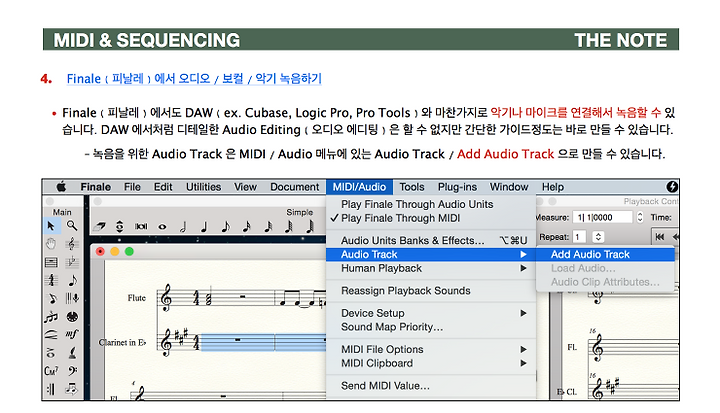Select the Repitch tool in Simple palette
Image resolution: width=720 pixels, height=413 pixels.
click(x=119, y=226)
